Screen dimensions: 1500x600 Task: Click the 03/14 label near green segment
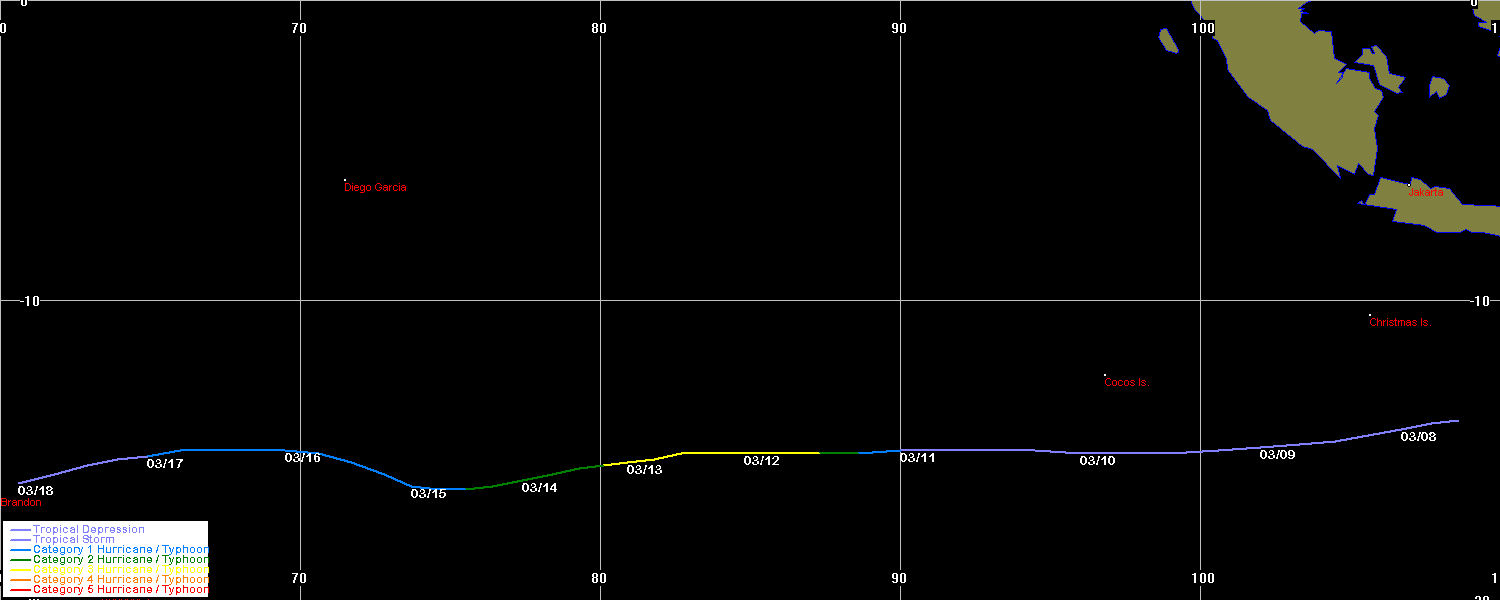(x=539, y=488)
